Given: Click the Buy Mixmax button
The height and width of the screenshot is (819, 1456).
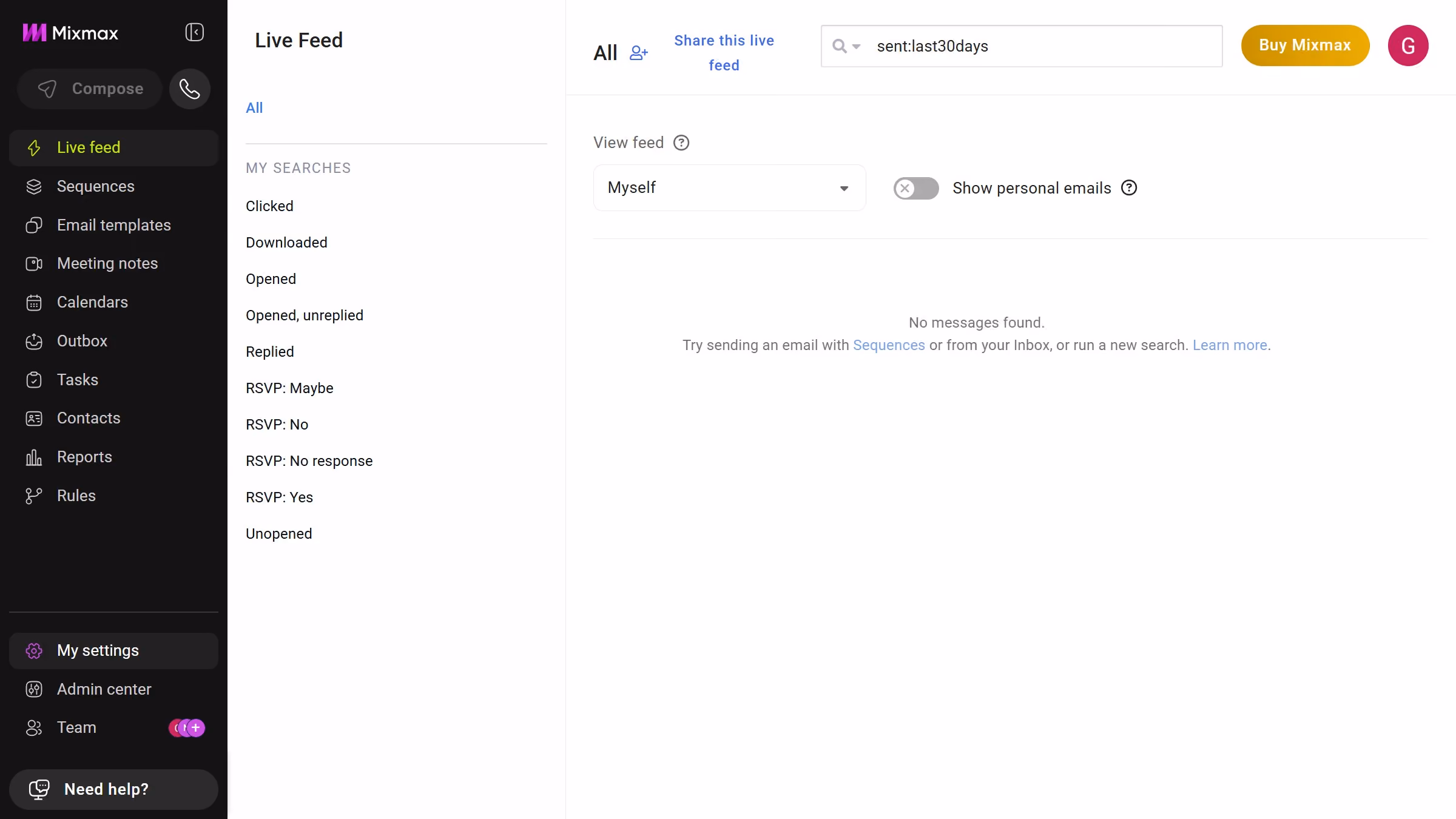Looking at the screenshot, I should coord(1305,45).
